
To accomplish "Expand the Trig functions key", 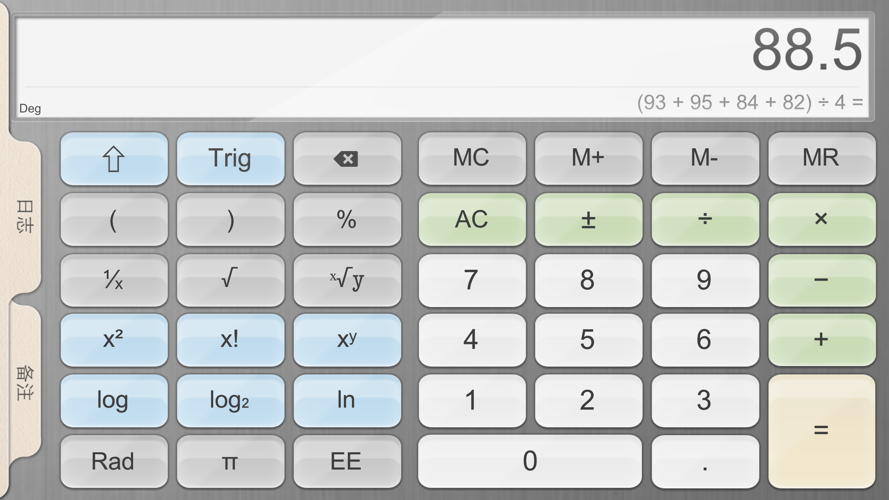I will 230,159.
